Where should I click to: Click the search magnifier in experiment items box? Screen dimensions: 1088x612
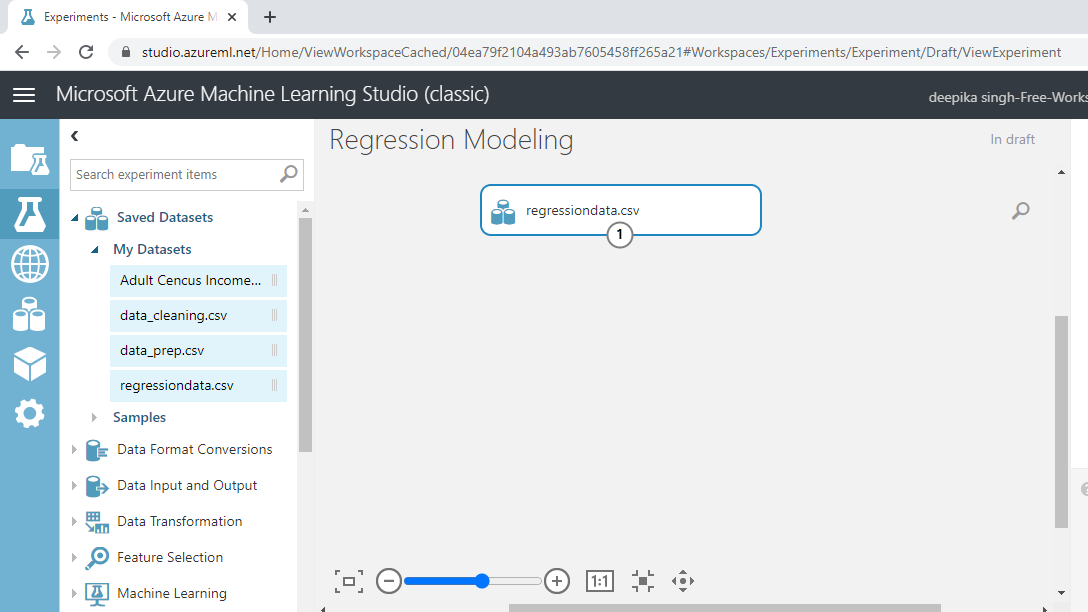(289, 174)
